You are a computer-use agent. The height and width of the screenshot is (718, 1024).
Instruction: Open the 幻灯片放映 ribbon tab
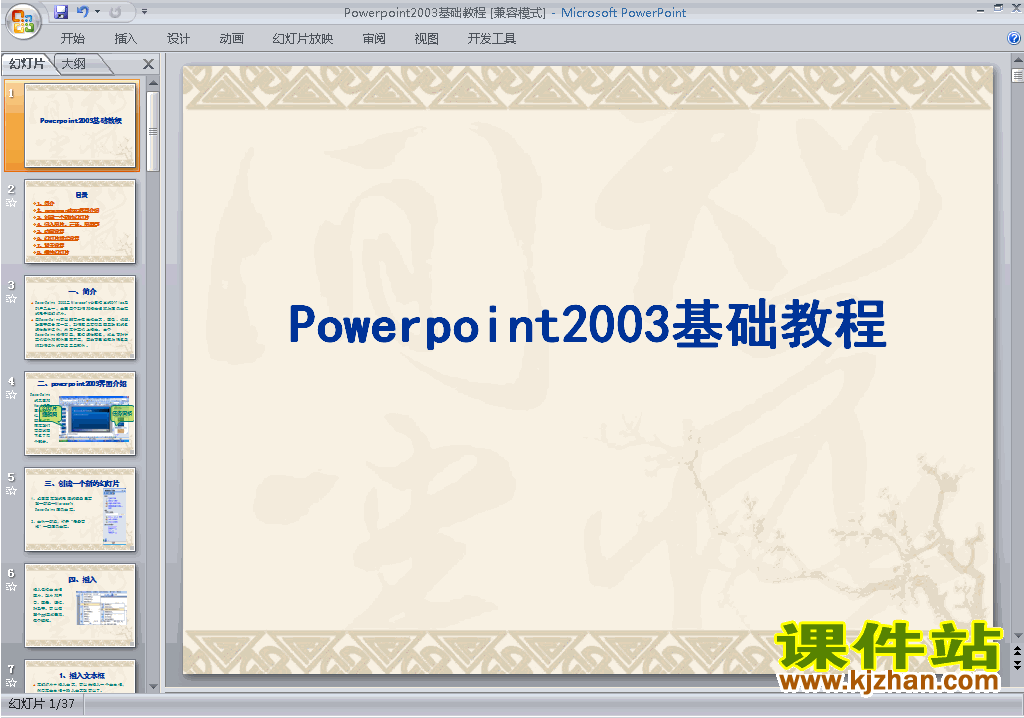[302, 39]
